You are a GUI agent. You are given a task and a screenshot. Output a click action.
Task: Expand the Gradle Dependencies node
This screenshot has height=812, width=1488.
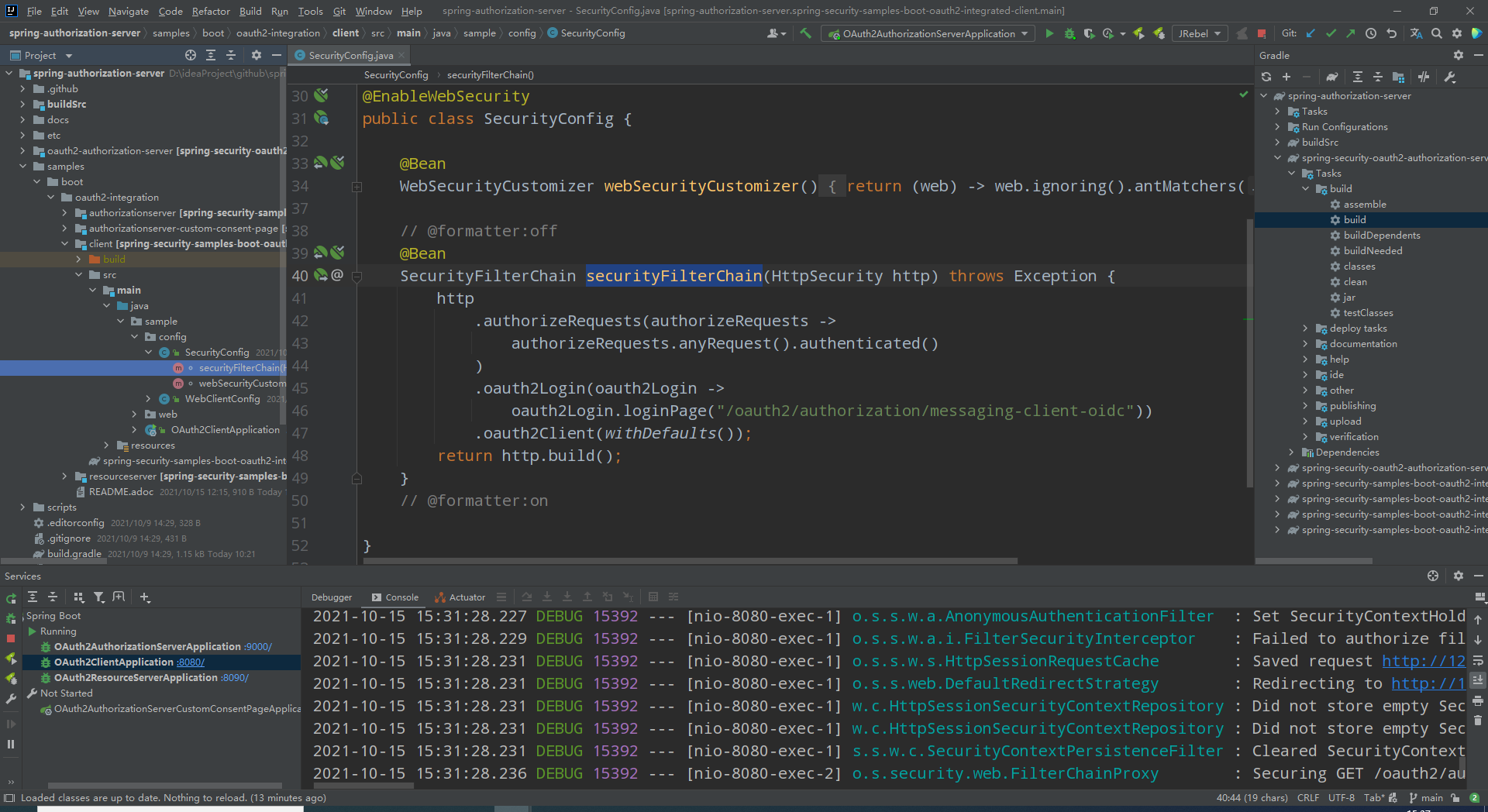[x=1291, y=452]
